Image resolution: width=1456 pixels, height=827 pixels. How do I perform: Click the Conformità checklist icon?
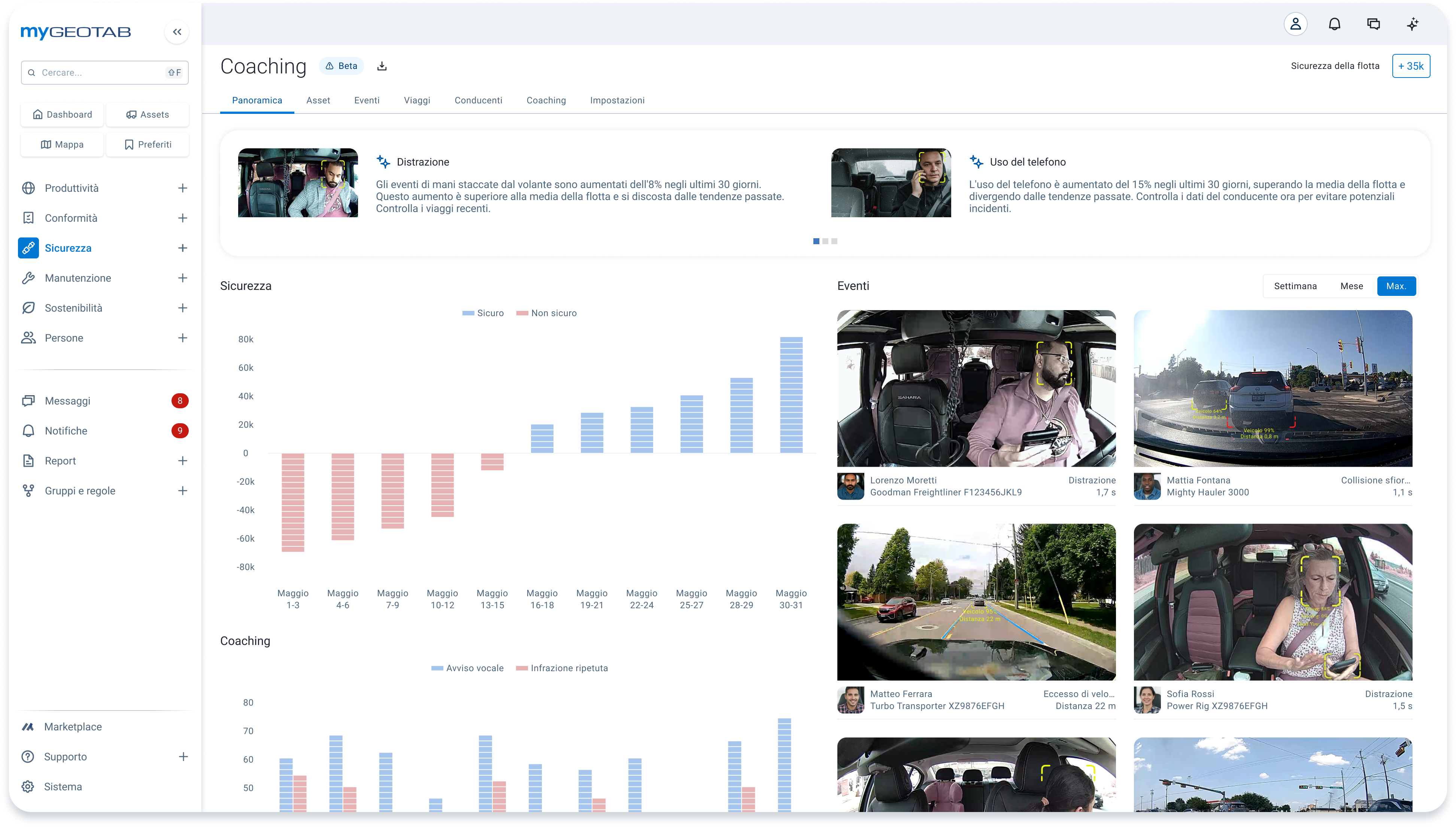tap(28, 218)
